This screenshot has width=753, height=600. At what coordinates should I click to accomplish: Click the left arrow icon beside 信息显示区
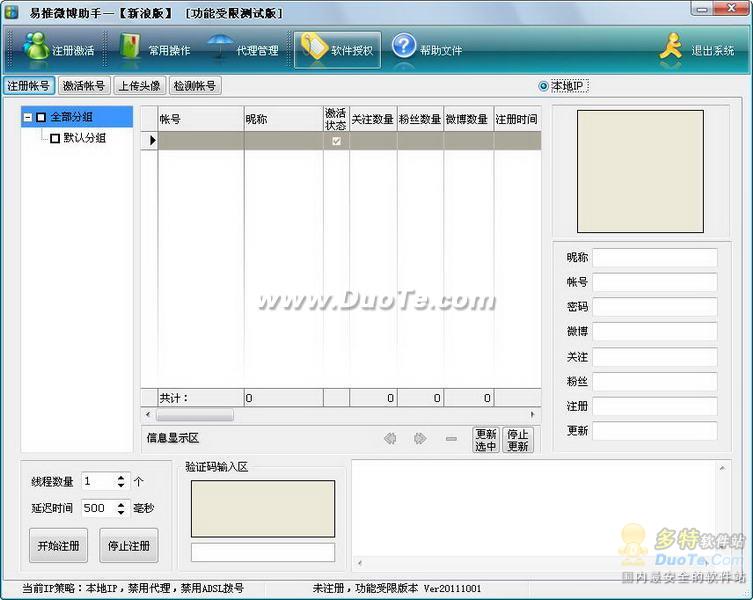(390, 438)
